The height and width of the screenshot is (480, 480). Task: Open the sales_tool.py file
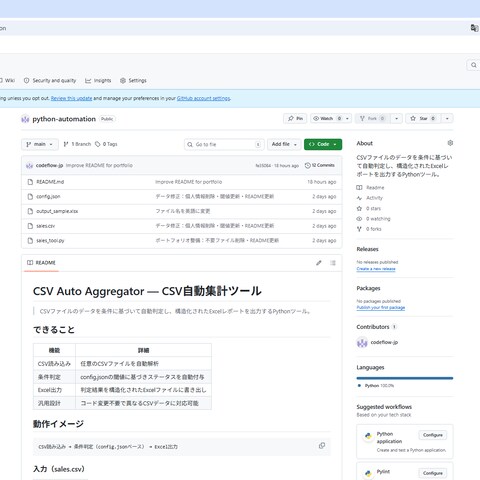tap(50, 241)
